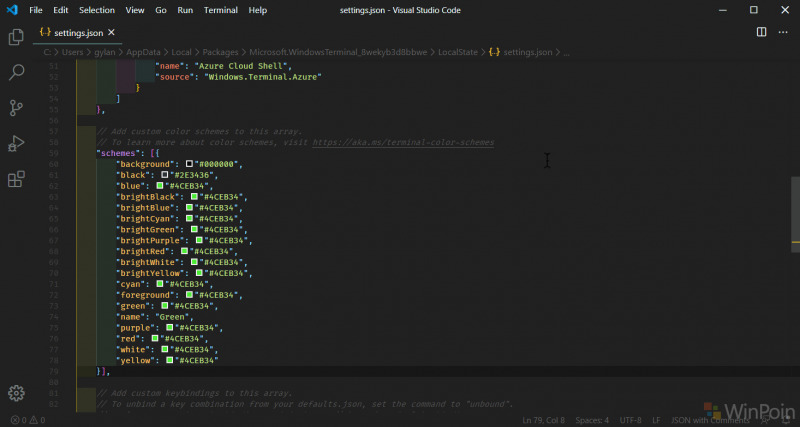Click the LocalState breadcrumb segment
This screenshot has height=427, width=800.
click(458, 52)
